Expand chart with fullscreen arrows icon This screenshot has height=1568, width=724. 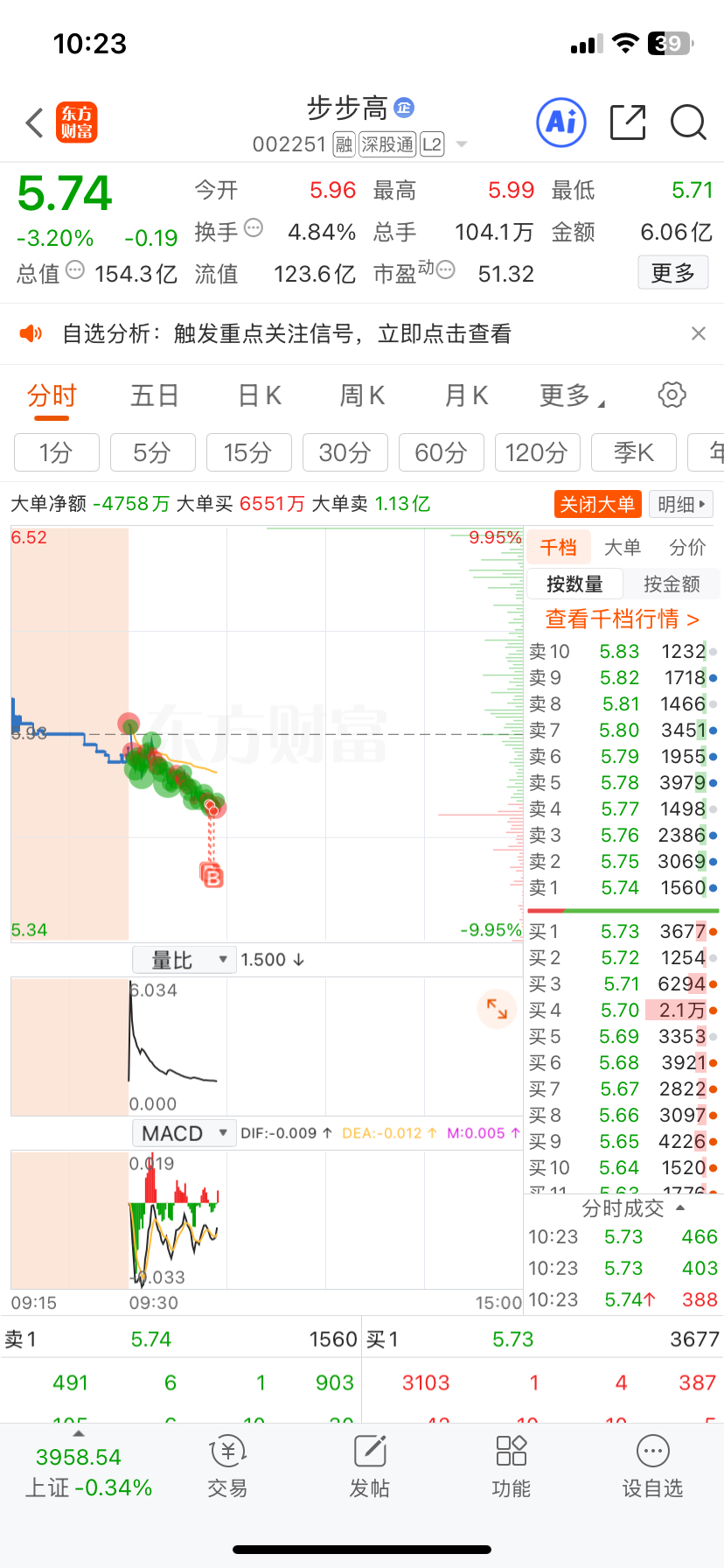point(497,1008)
